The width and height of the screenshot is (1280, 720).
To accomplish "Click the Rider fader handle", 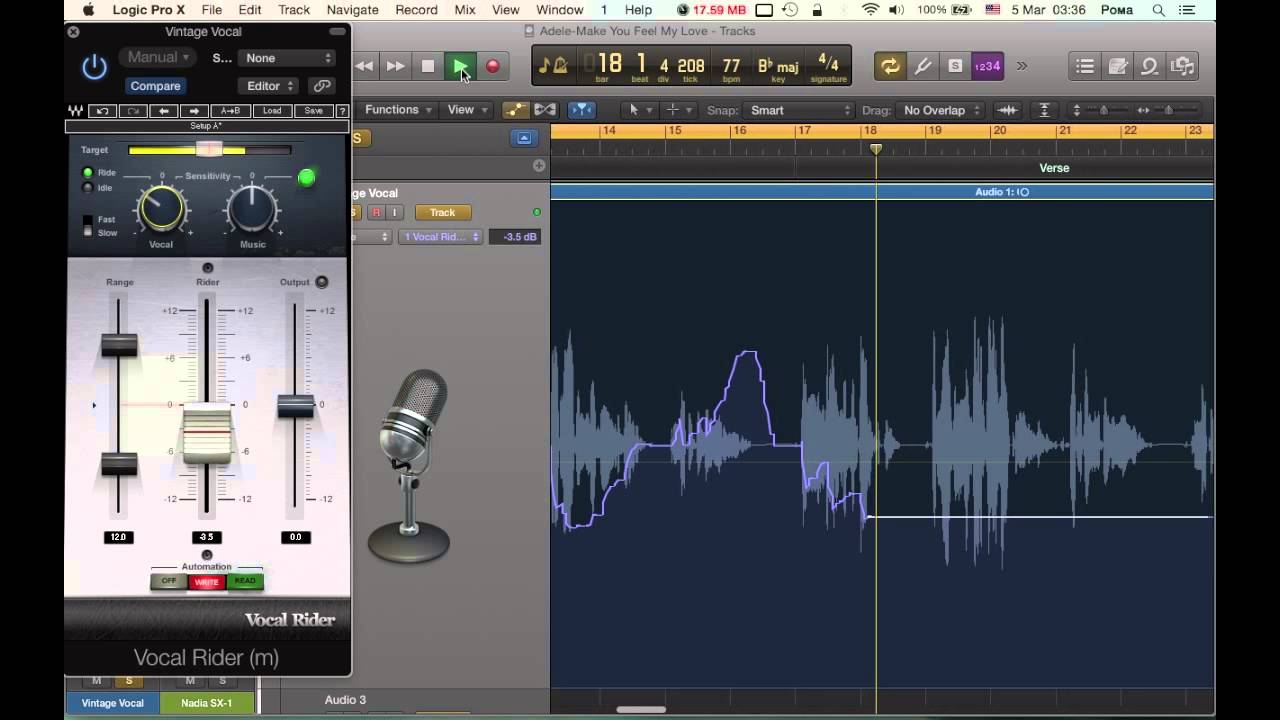I will [207, 432].
